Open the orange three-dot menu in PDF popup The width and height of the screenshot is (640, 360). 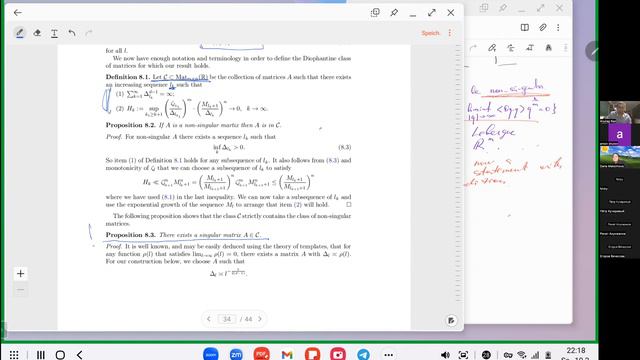[450, 33]
